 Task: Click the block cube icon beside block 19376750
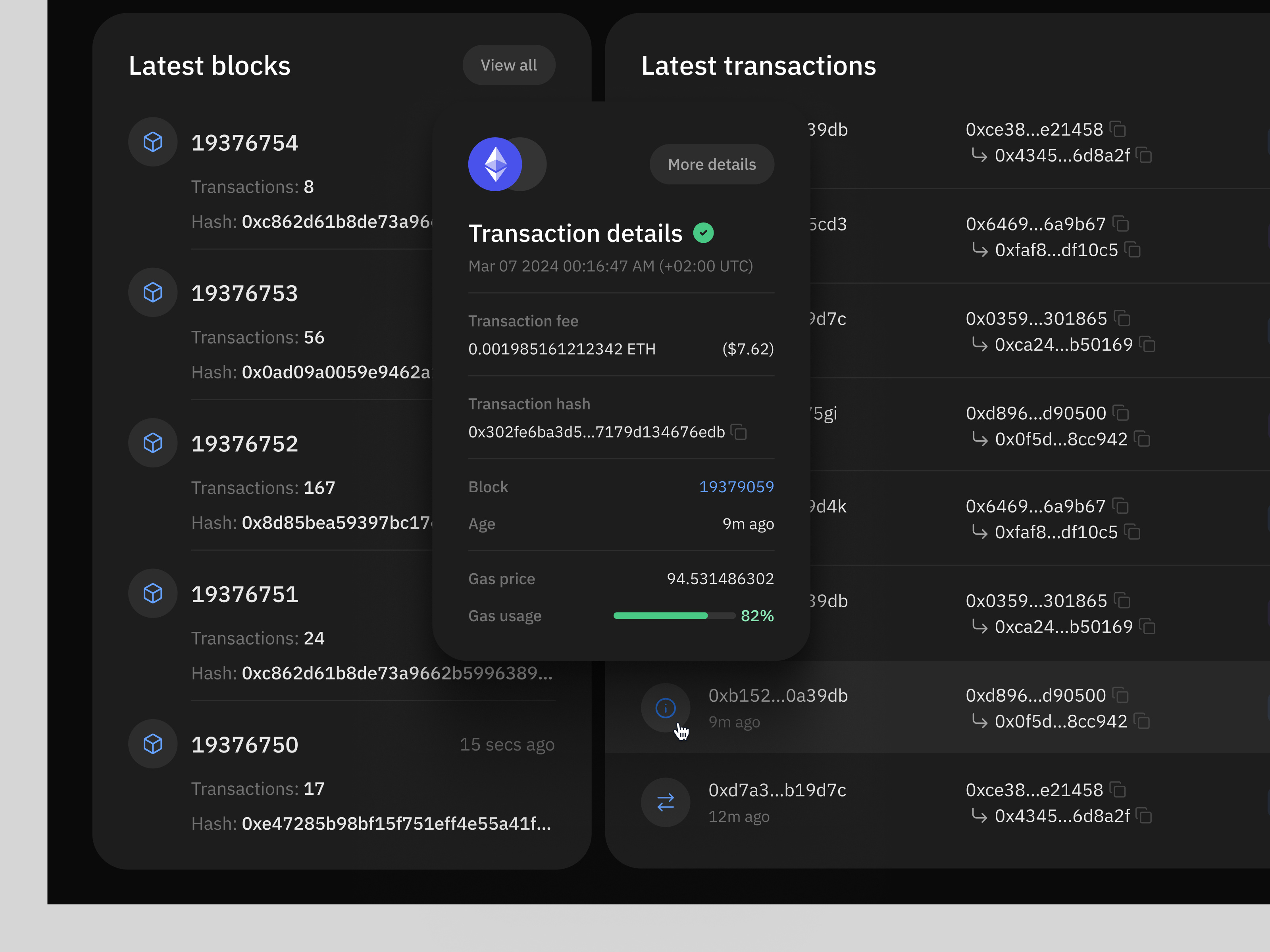pos(152,744)
